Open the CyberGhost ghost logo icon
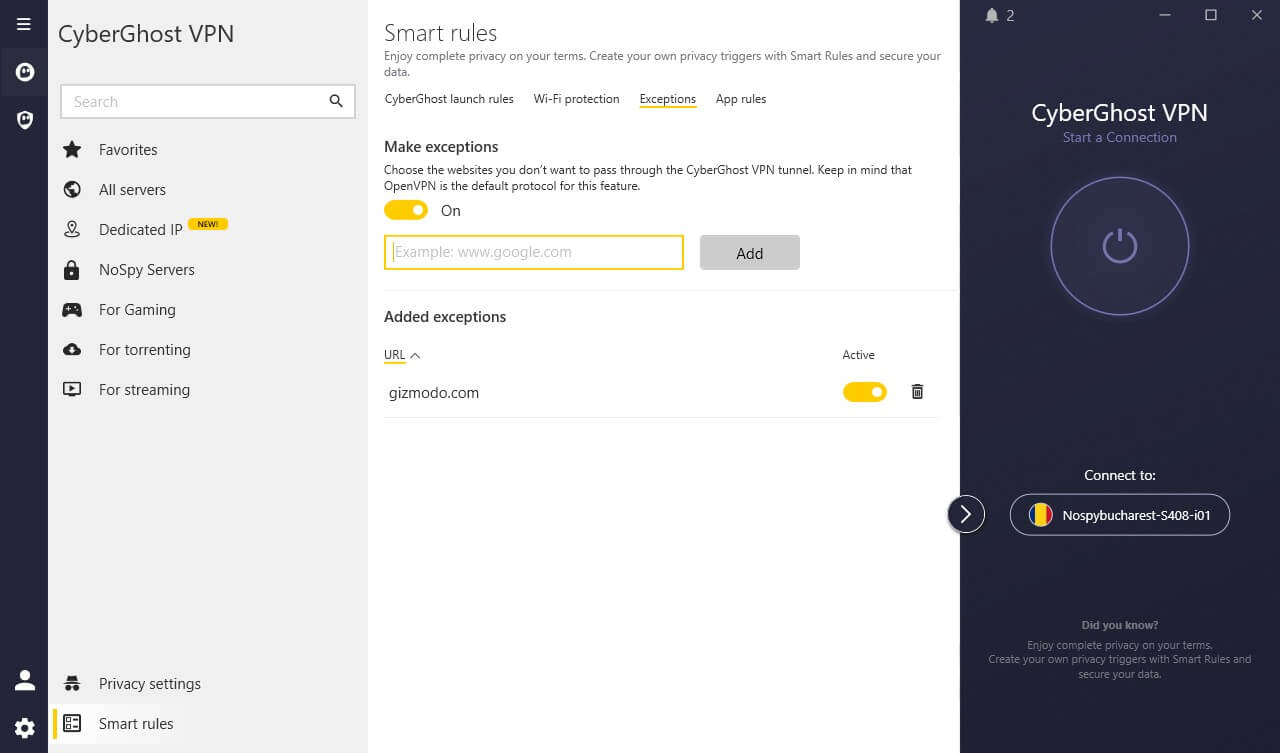The image size is (1280, 753). coord(24,72)
